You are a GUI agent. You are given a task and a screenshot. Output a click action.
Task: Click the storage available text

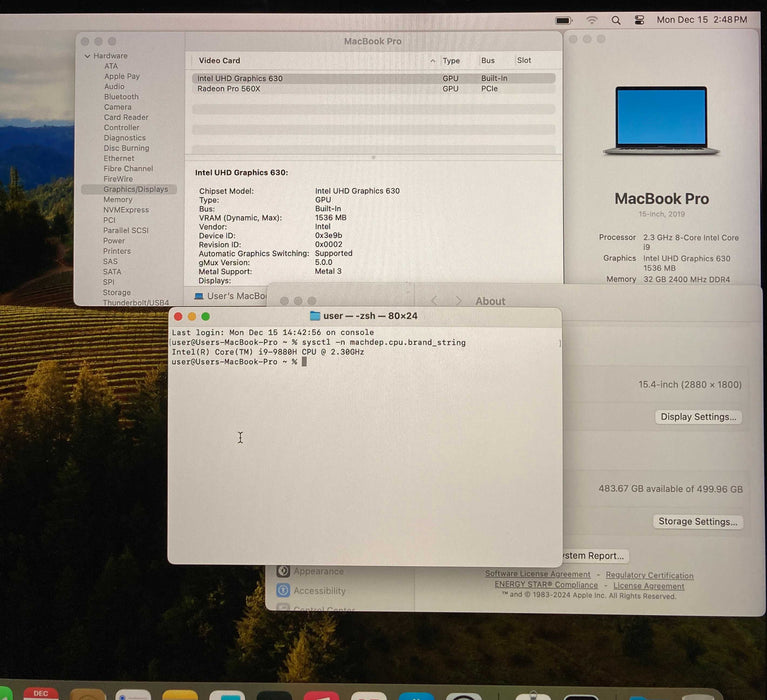pos(670,489)
